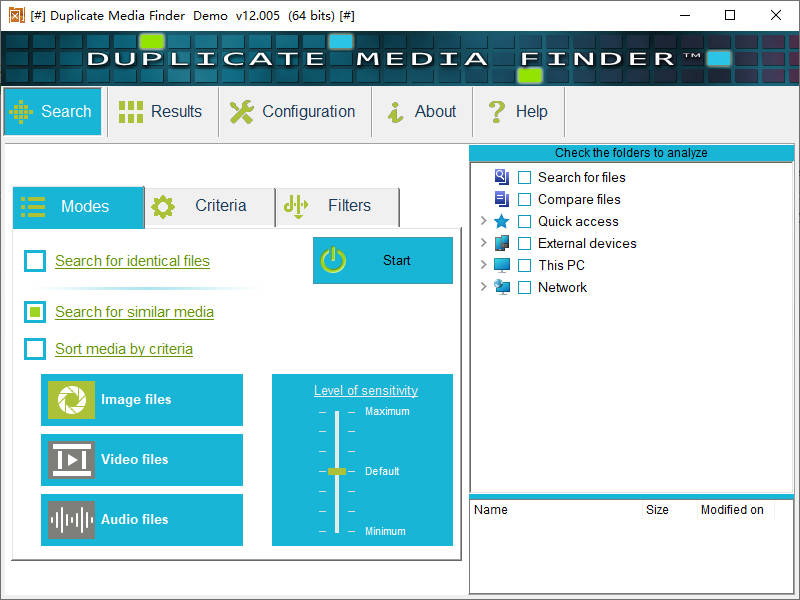The width and height of the screenshot is (800, 600).
Task: Click the Search for files magnifier icon
Action: pyautogui.click(x=502, y=177)
